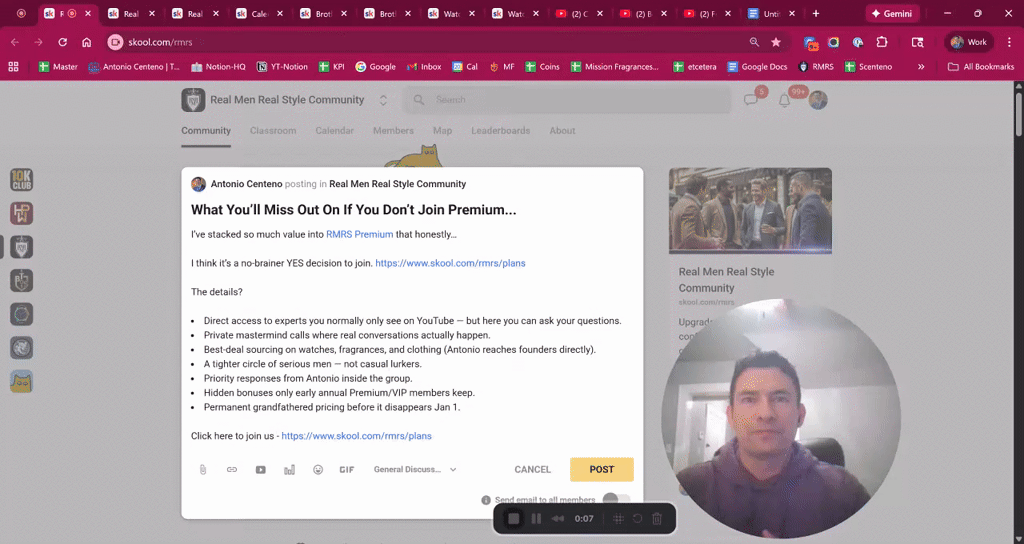Image resolution: width=1024 pixels, height=544 pixels.
Task: Switch to the Calendar tab
Action: coord(334,131)
